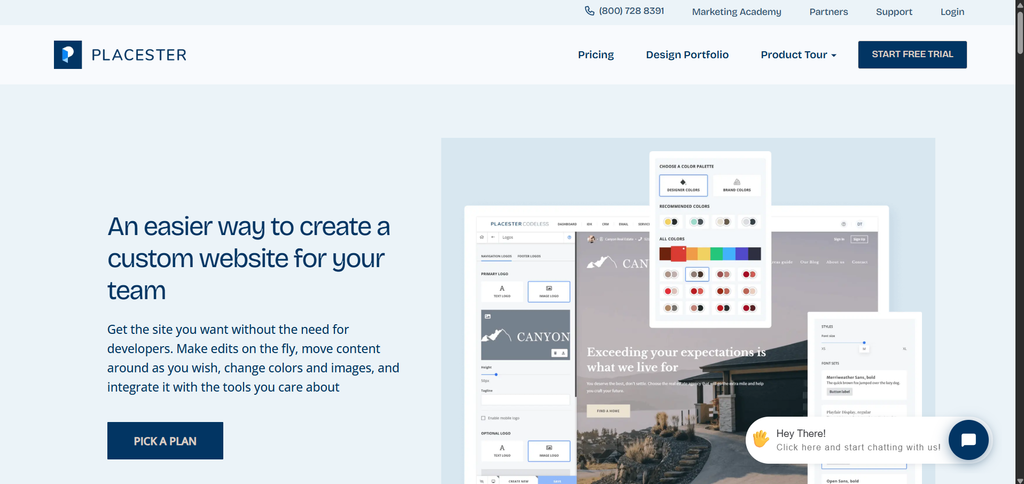This screenshot has width=1024, height=484.
Task: Click the PICK A PLAN button
Action: 165,441
